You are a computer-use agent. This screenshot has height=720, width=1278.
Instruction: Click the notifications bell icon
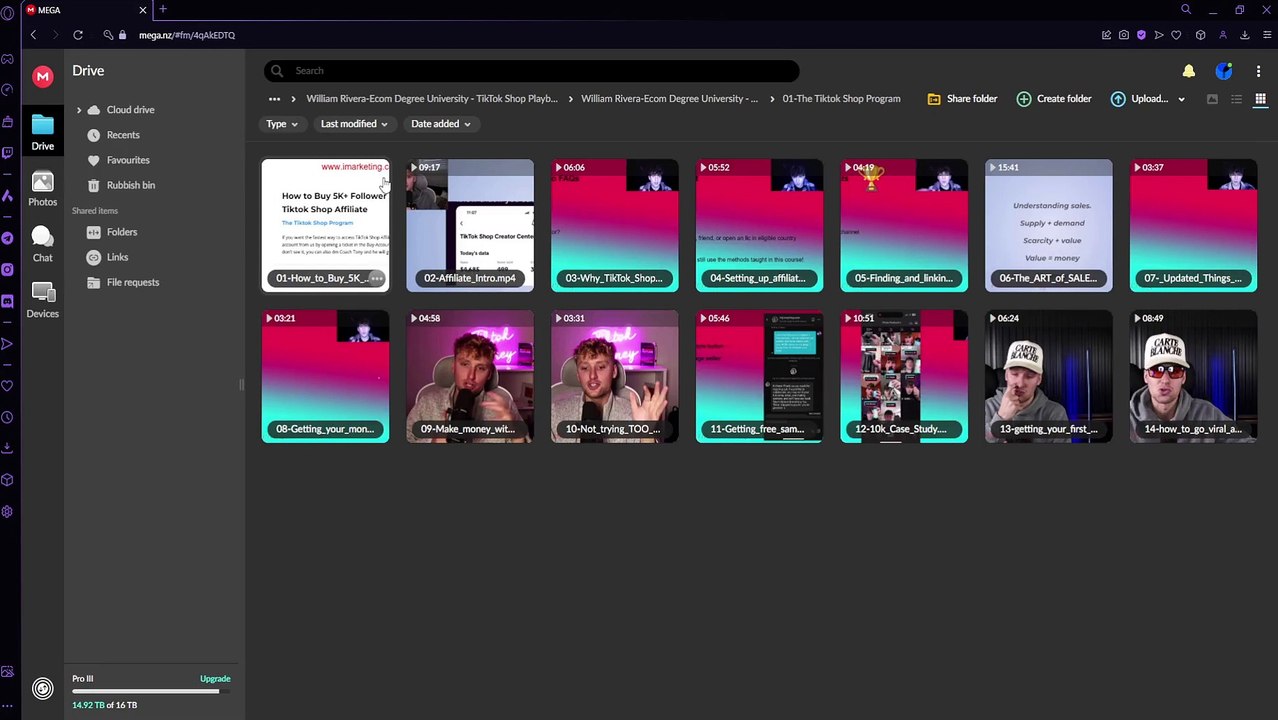click(1188, 71)
